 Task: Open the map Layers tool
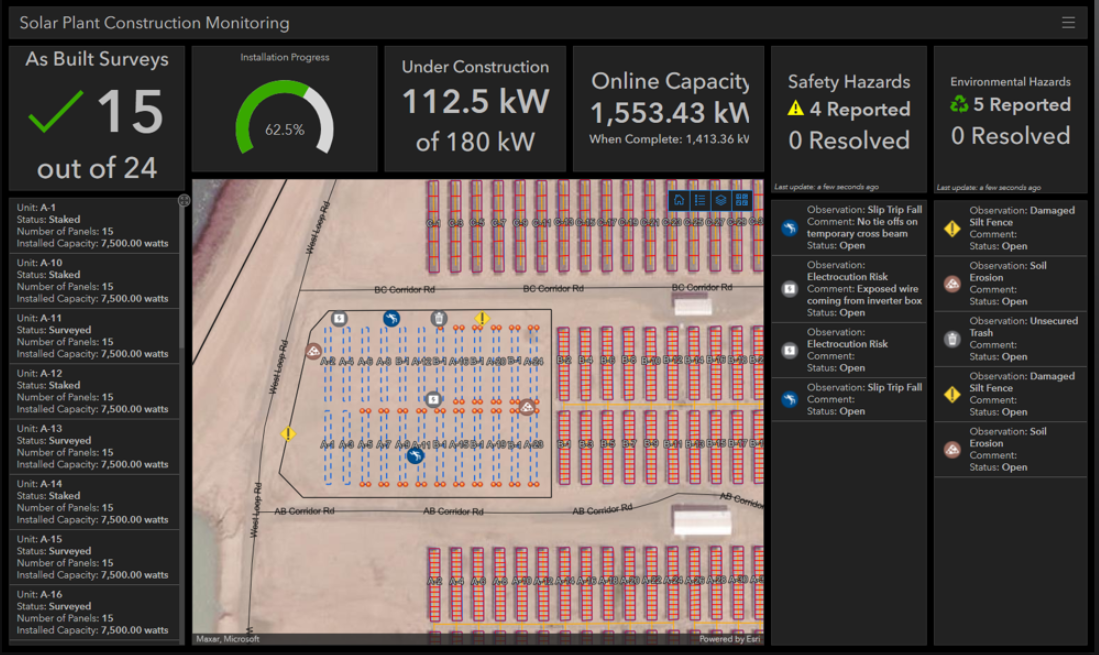[720, 200]
